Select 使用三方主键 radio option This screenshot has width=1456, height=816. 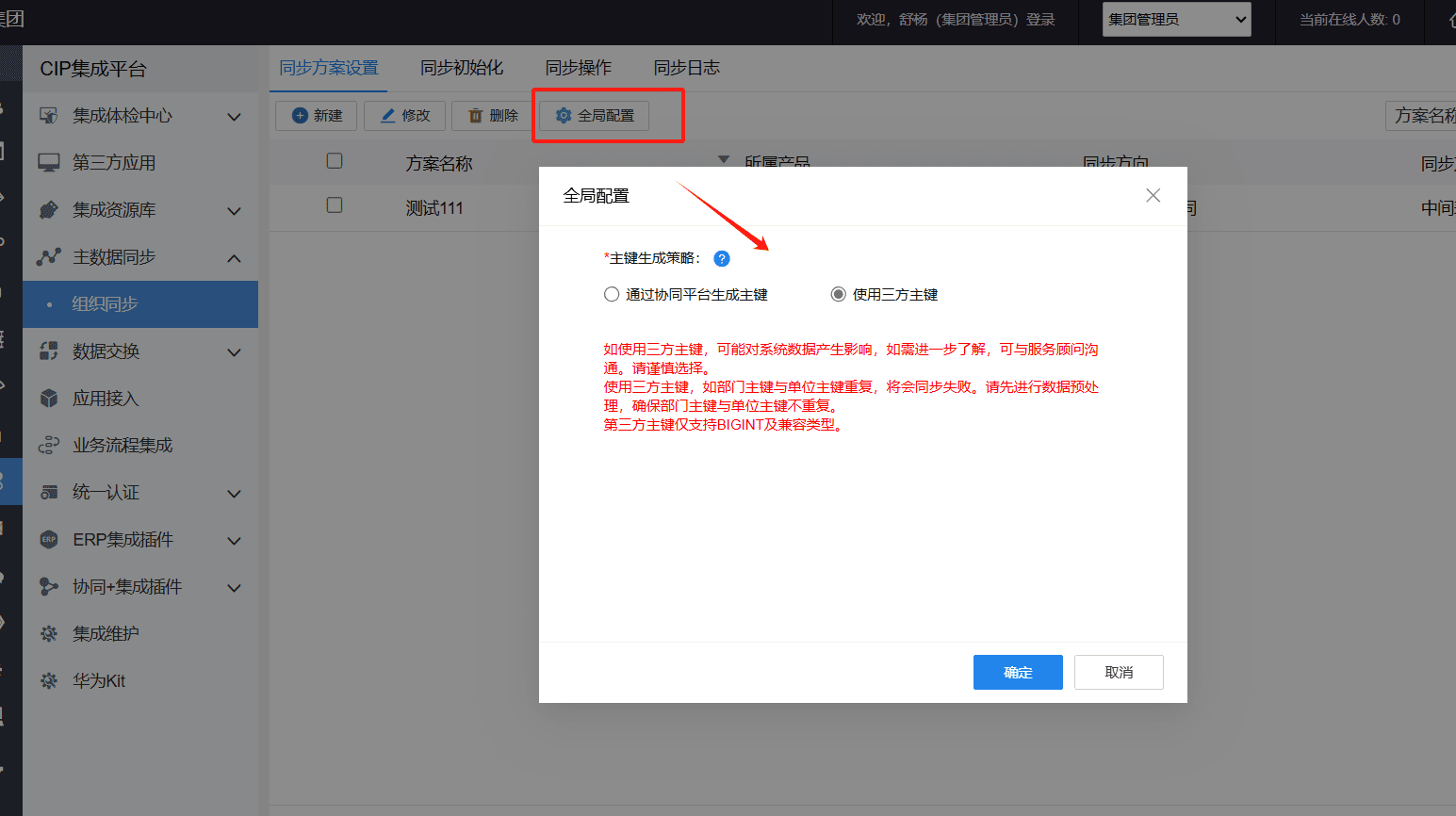pos(839,295)
